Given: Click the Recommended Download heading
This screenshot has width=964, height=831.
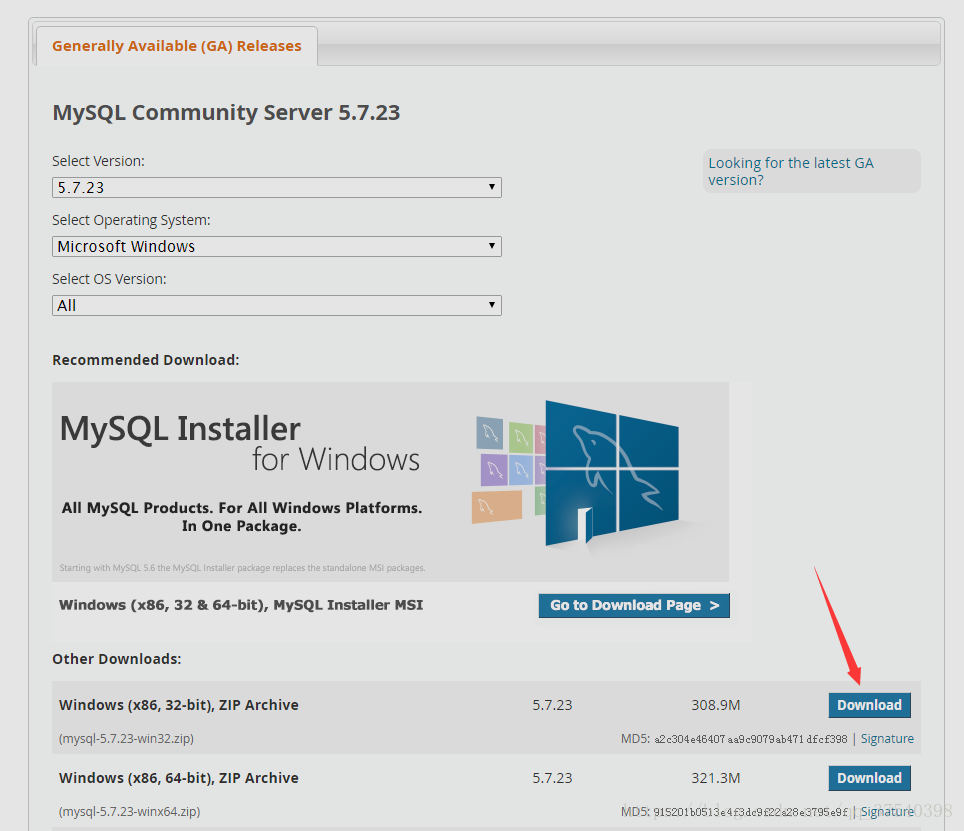Looking at the screenshot, I should [x=146, y=360].
